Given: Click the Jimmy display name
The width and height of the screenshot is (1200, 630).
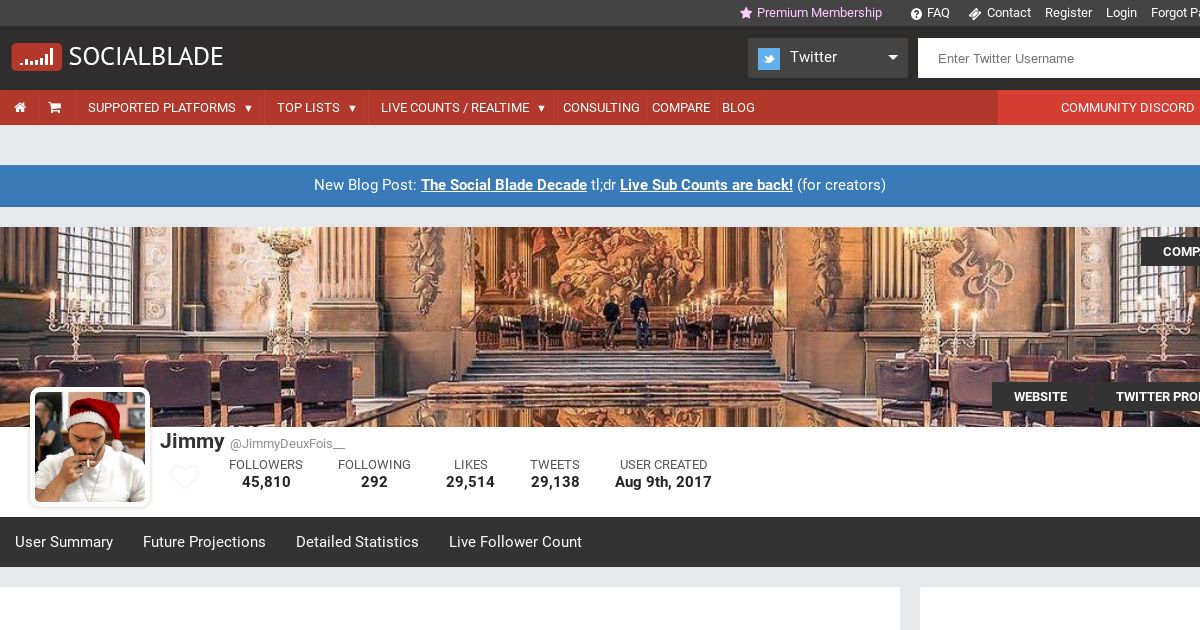Looking at the screenshot, I should (x=192, y=441).
